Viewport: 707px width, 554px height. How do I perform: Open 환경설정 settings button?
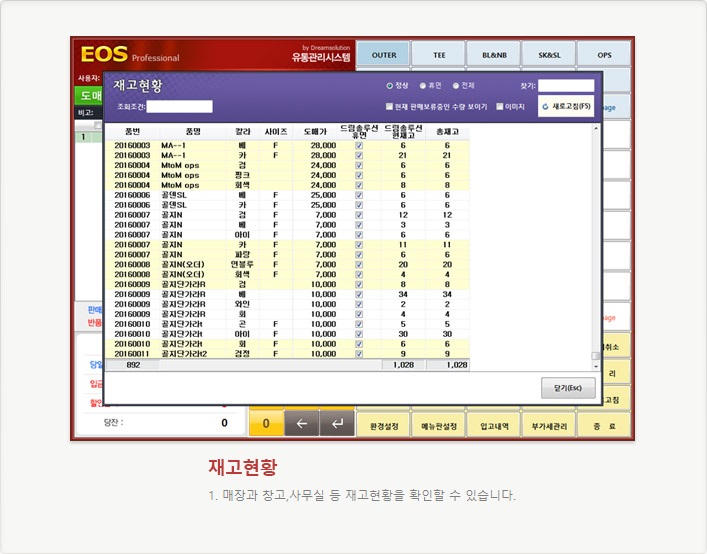click(384, 426)
